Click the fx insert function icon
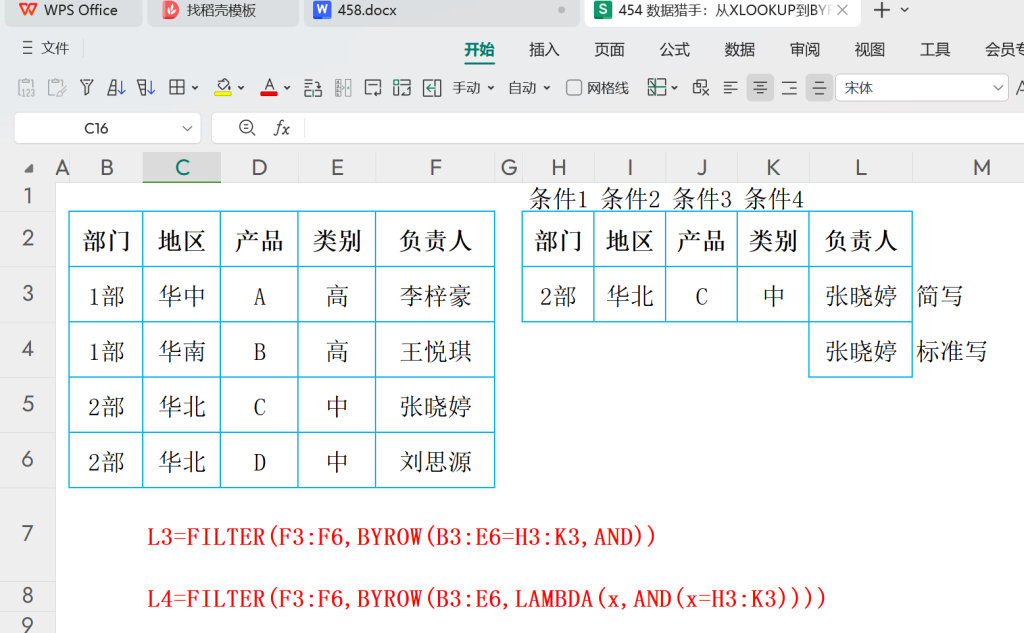This screenshot has height=633, width=1024. (281, 128)
